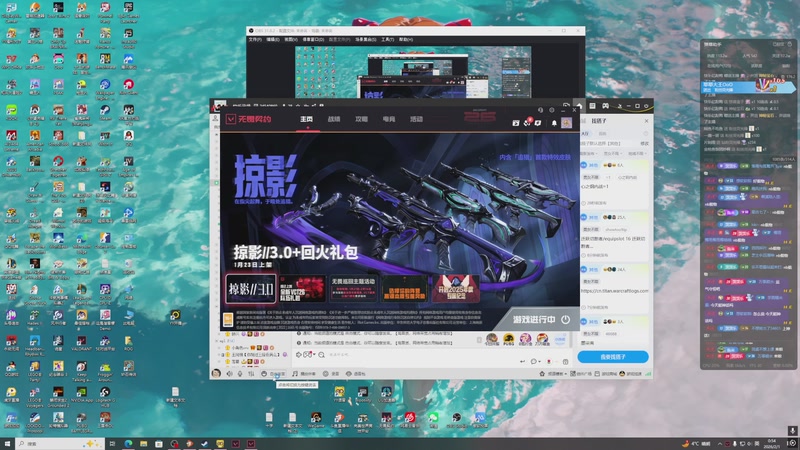Screen dimensions: 800x450
Task: Close the 找搭子 side panel
Action: pos(646,121)
